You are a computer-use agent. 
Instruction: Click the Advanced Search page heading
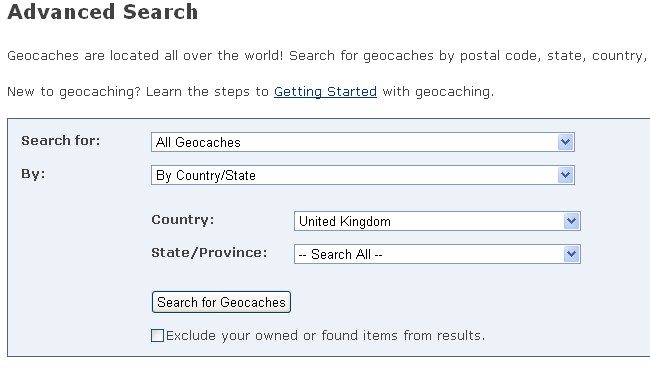pos(103,12)
